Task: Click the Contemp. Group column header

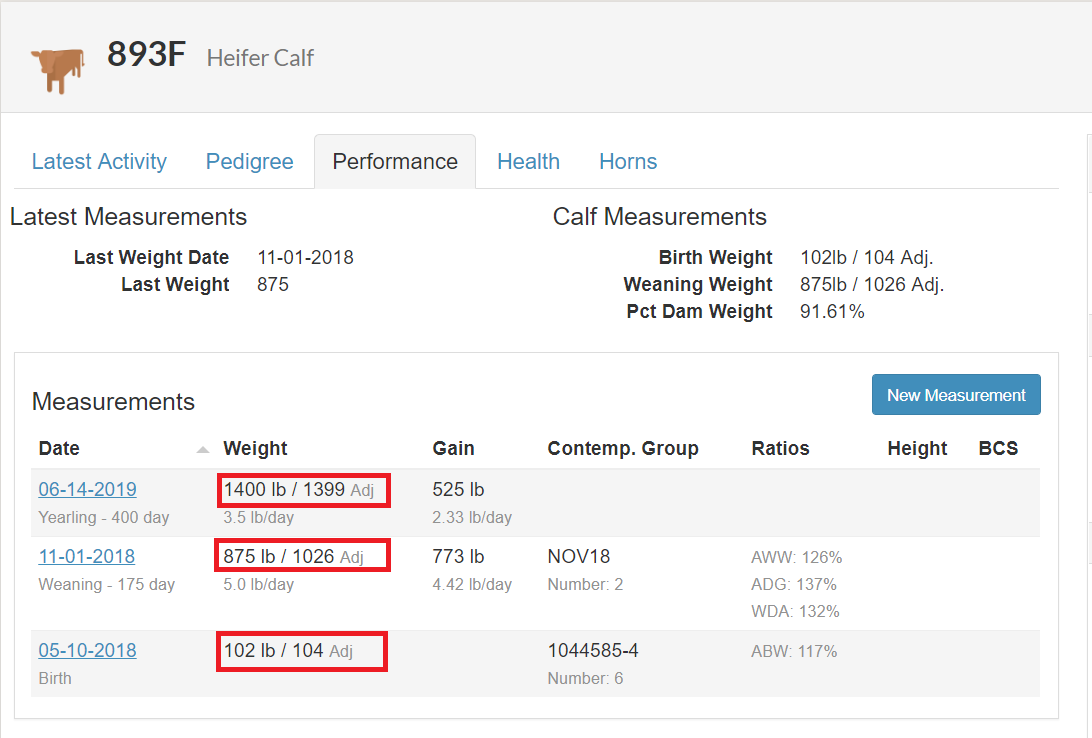Action: (623, 449)
